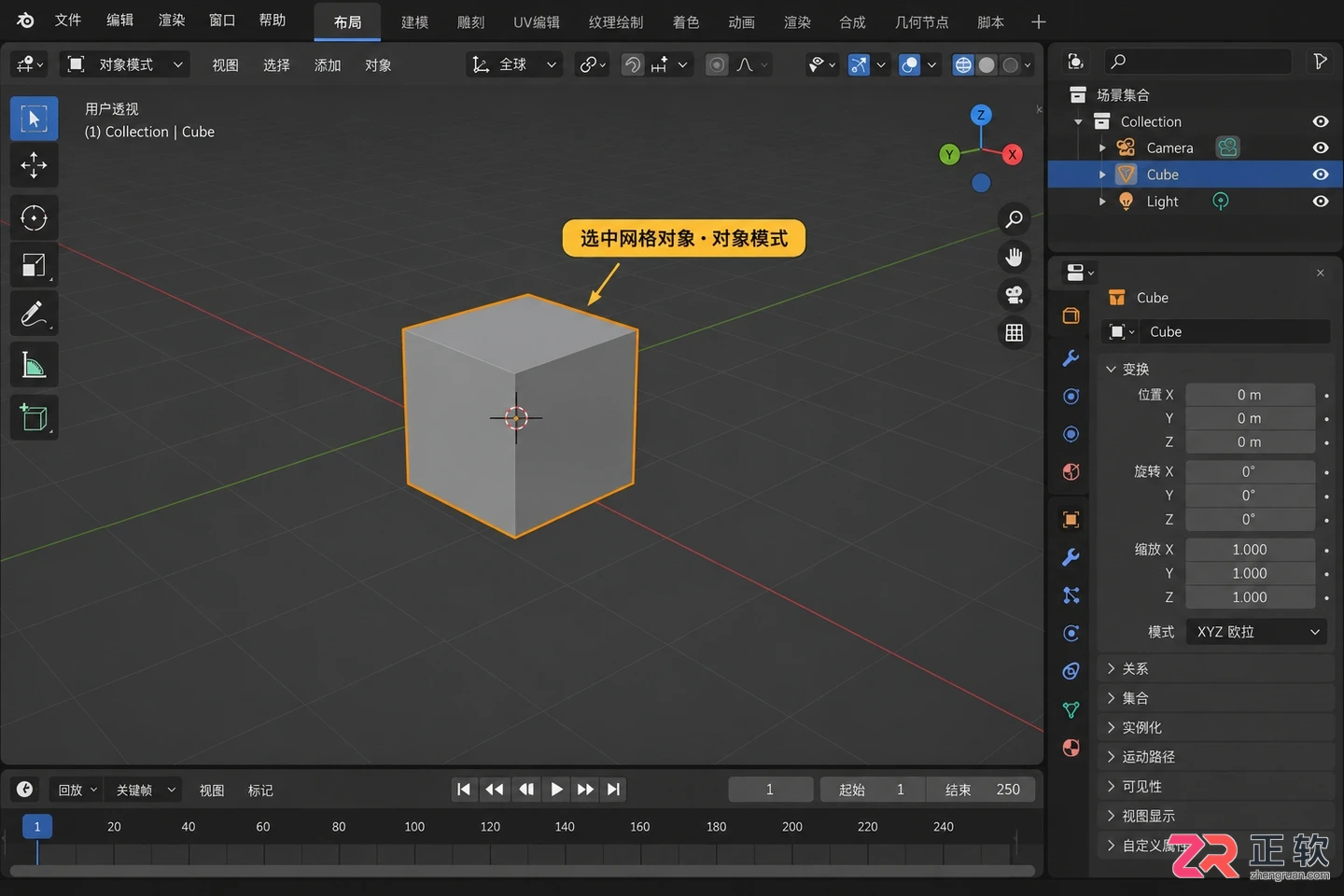Click the outliner search field
The height and width of the screenshot is (896, 1344).
point(1198,62)
